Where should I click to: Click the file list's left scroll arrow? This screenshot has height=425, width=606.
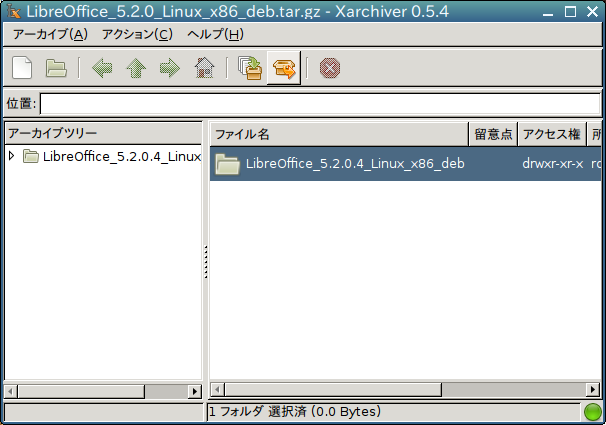tap(218, 389)
